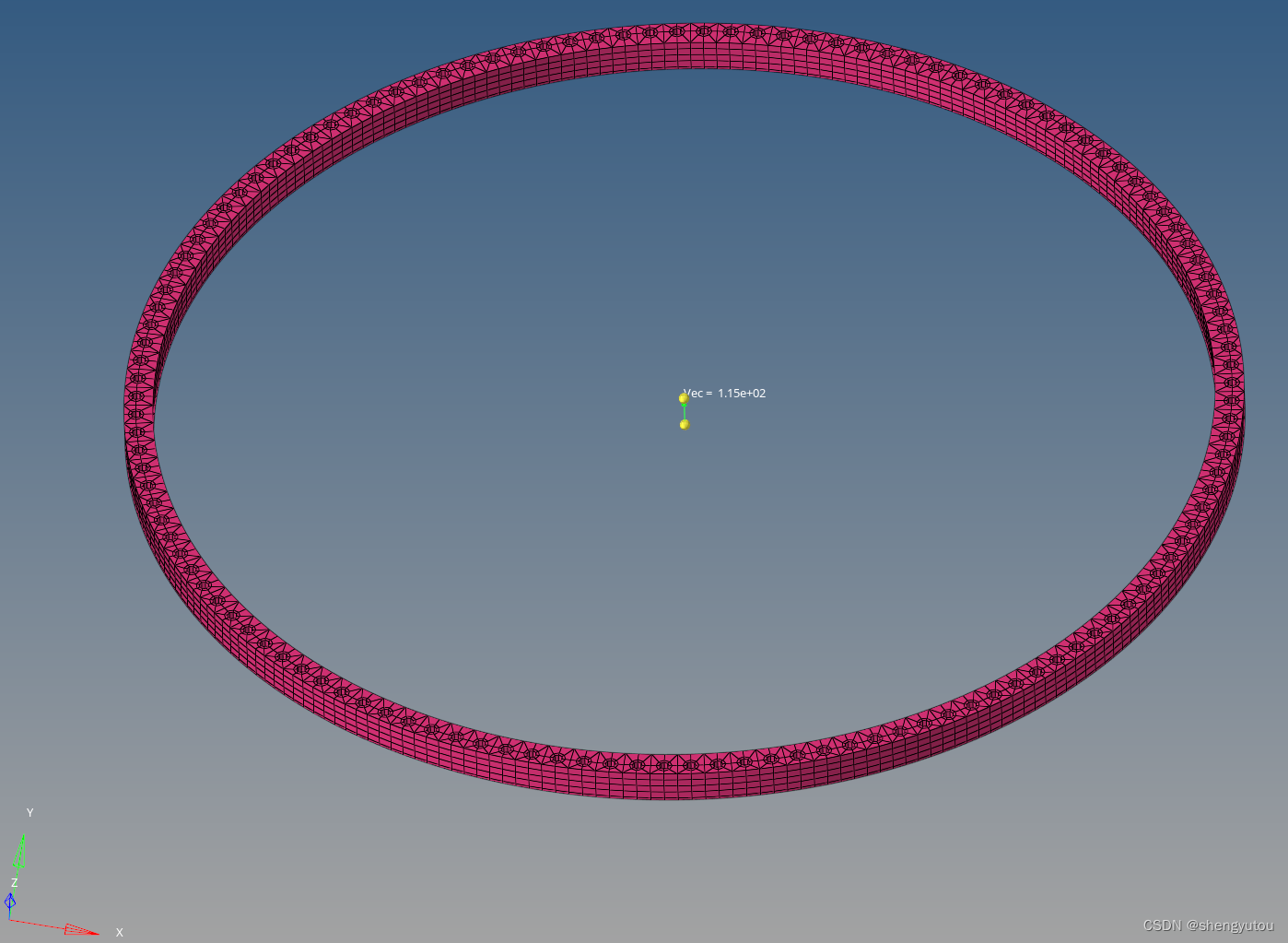Select the red X axis arrow
Viewport: 1288px width, 943px height.
pyautogui.click(x=81, y=929)
